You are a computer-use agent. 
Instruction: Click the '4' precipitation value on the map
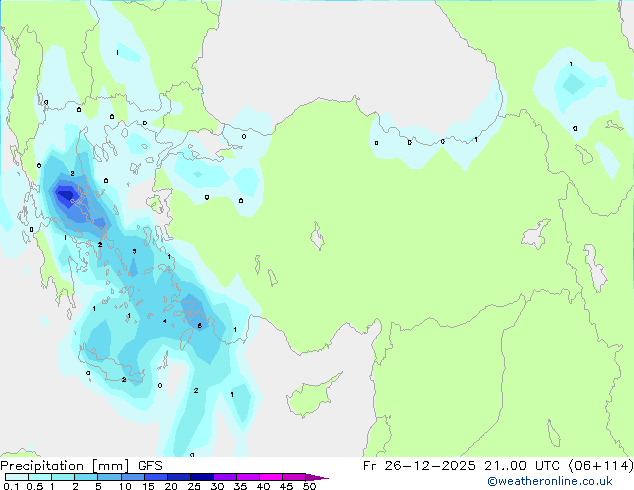pyautogui.click(x=165, y=321)
